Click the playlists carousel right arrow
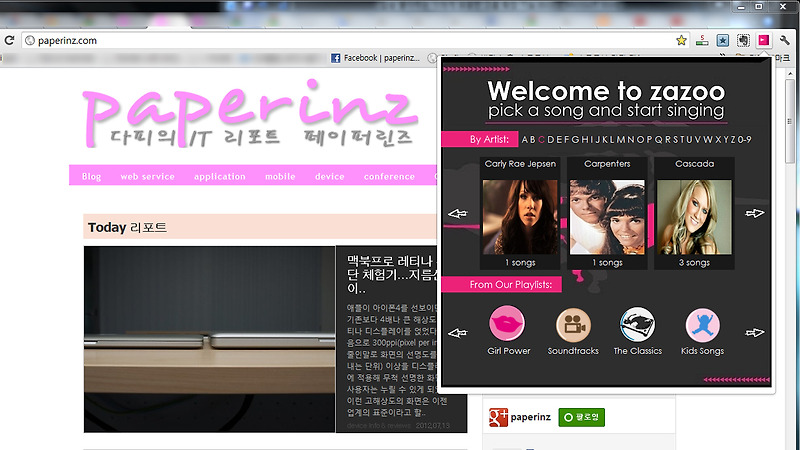The image size is (800, 450). (x=755, y=333)
